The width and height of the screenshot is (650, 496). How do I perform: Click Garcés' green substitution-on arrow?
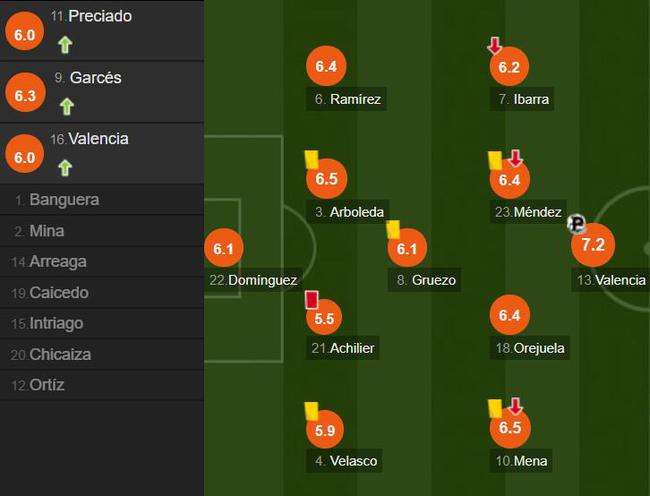(x=67, y=106)
